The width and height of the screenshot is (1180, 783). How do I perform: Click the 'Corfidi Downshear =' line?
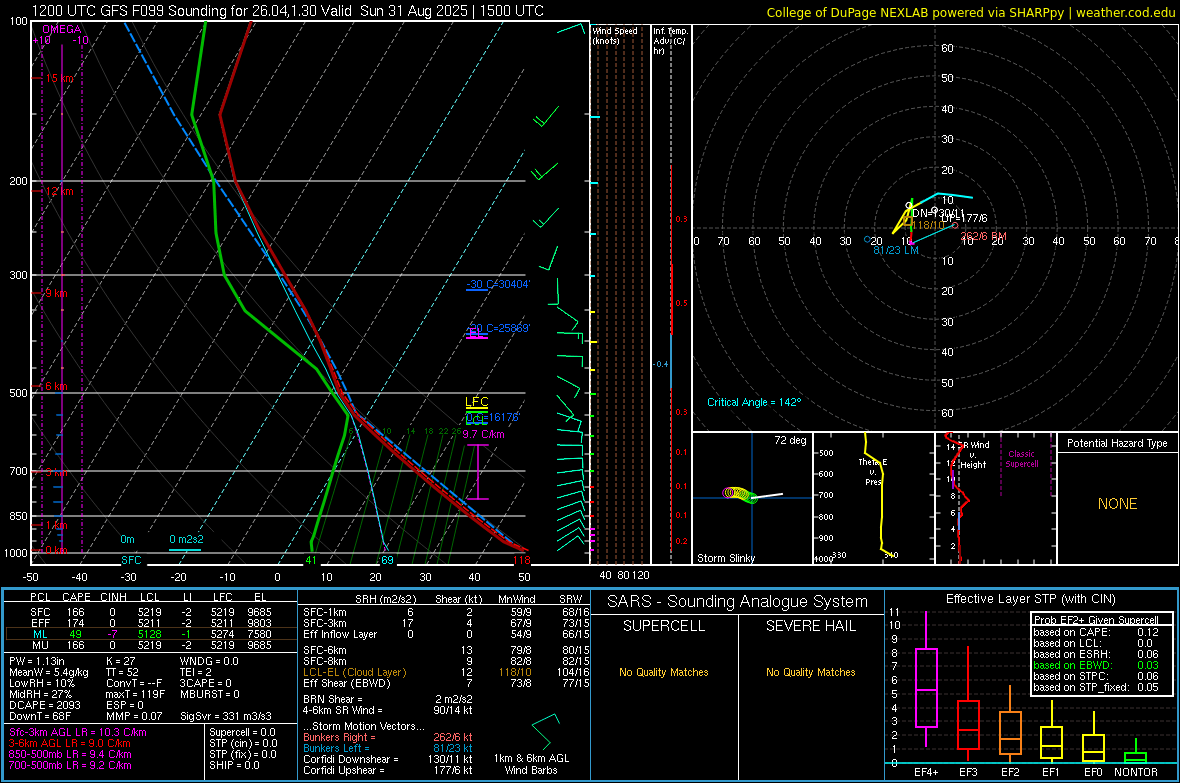(388, 759)
